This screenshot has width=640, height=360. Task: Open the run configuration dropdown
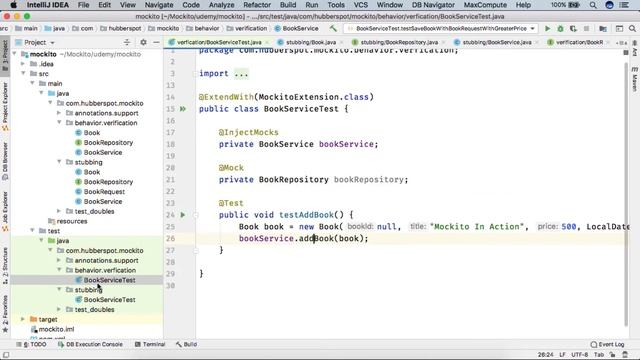pos(533,29)
